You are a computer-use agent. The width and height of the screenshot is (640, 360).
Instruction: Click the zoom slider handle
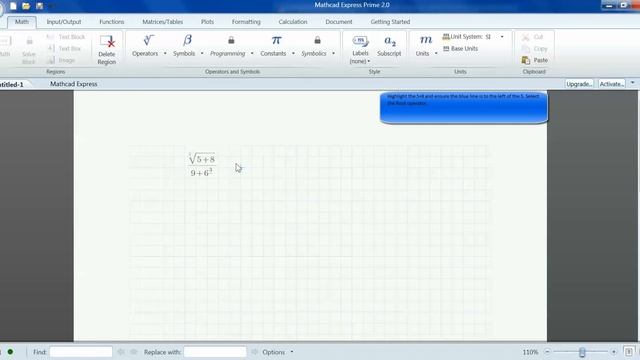click(582, 352)
